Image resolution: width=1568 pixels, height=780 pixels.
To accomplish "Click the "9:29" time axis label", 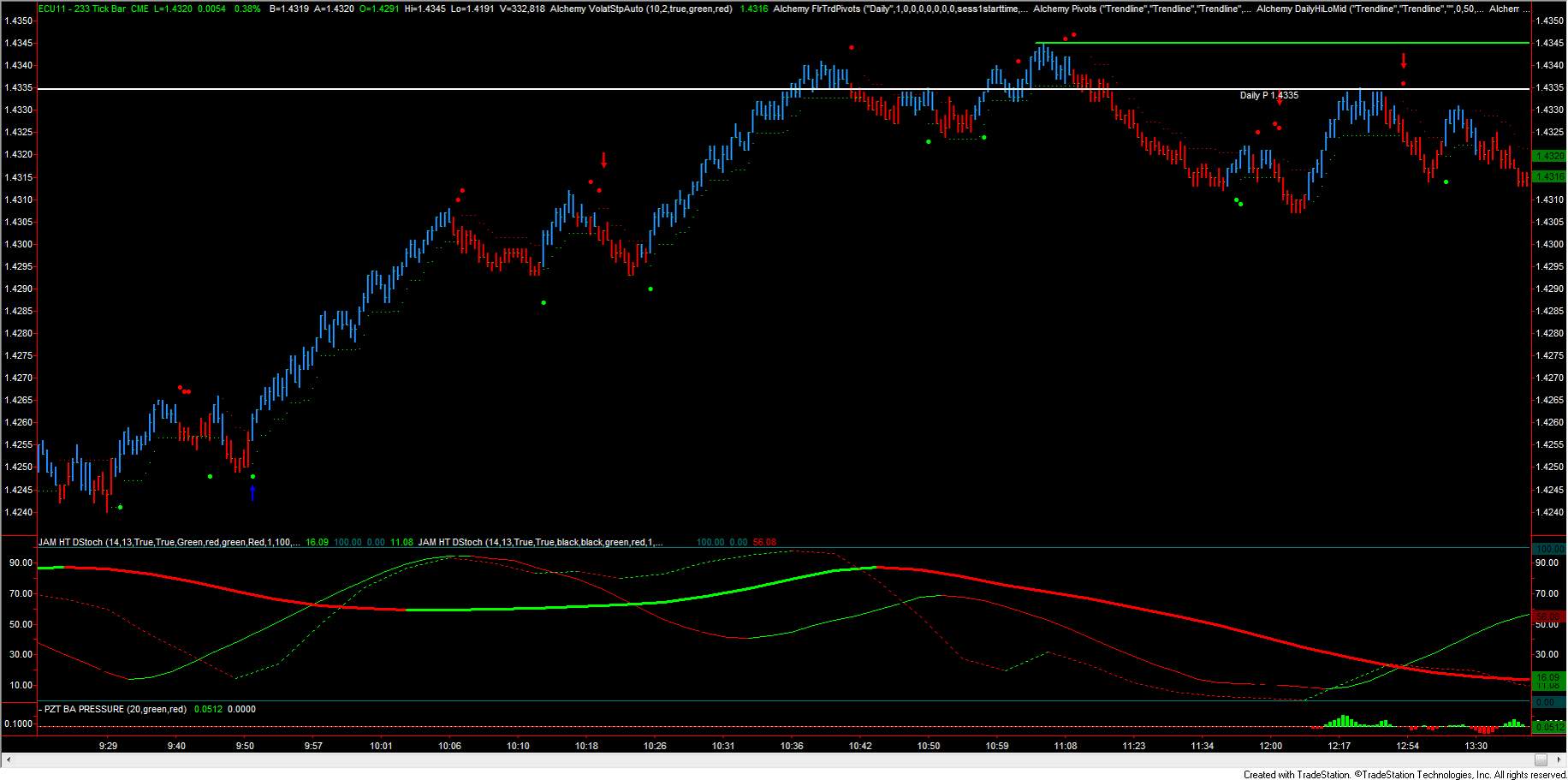I will pos(108,746).
